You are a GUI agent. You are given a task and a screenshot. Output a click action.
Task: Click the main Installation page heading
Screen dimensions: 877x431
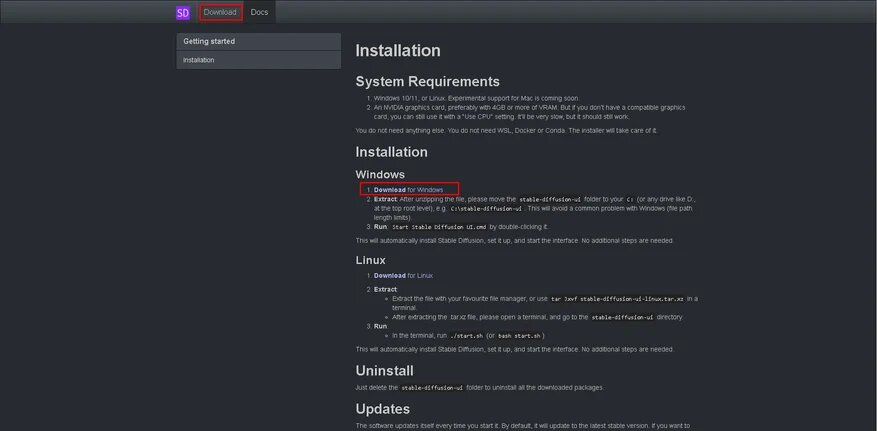pyautogui.click(x=398, y=51)
